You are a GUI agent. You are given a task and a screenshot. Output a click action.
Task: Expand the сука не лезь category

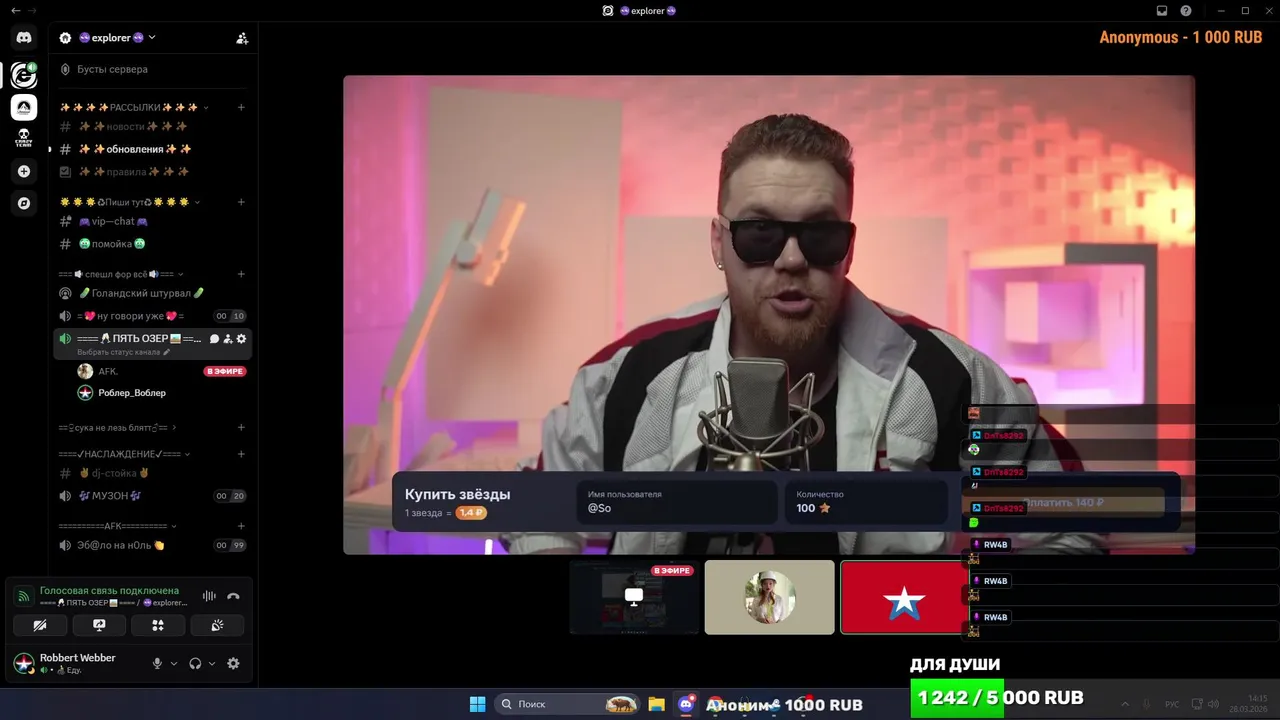click(x=174, y=428)
